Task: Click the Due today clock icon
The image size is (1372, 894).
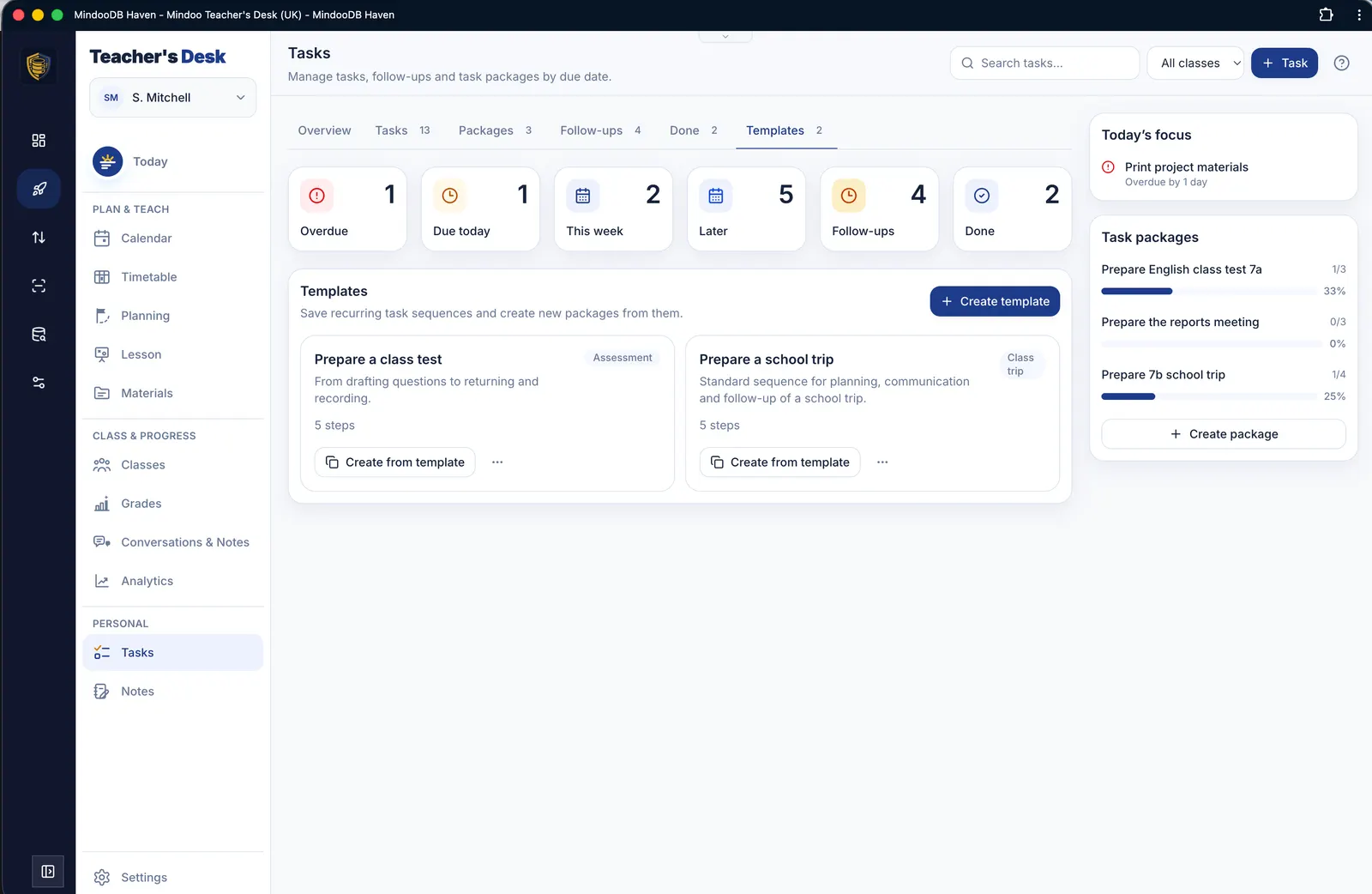Action: (449, 196)
